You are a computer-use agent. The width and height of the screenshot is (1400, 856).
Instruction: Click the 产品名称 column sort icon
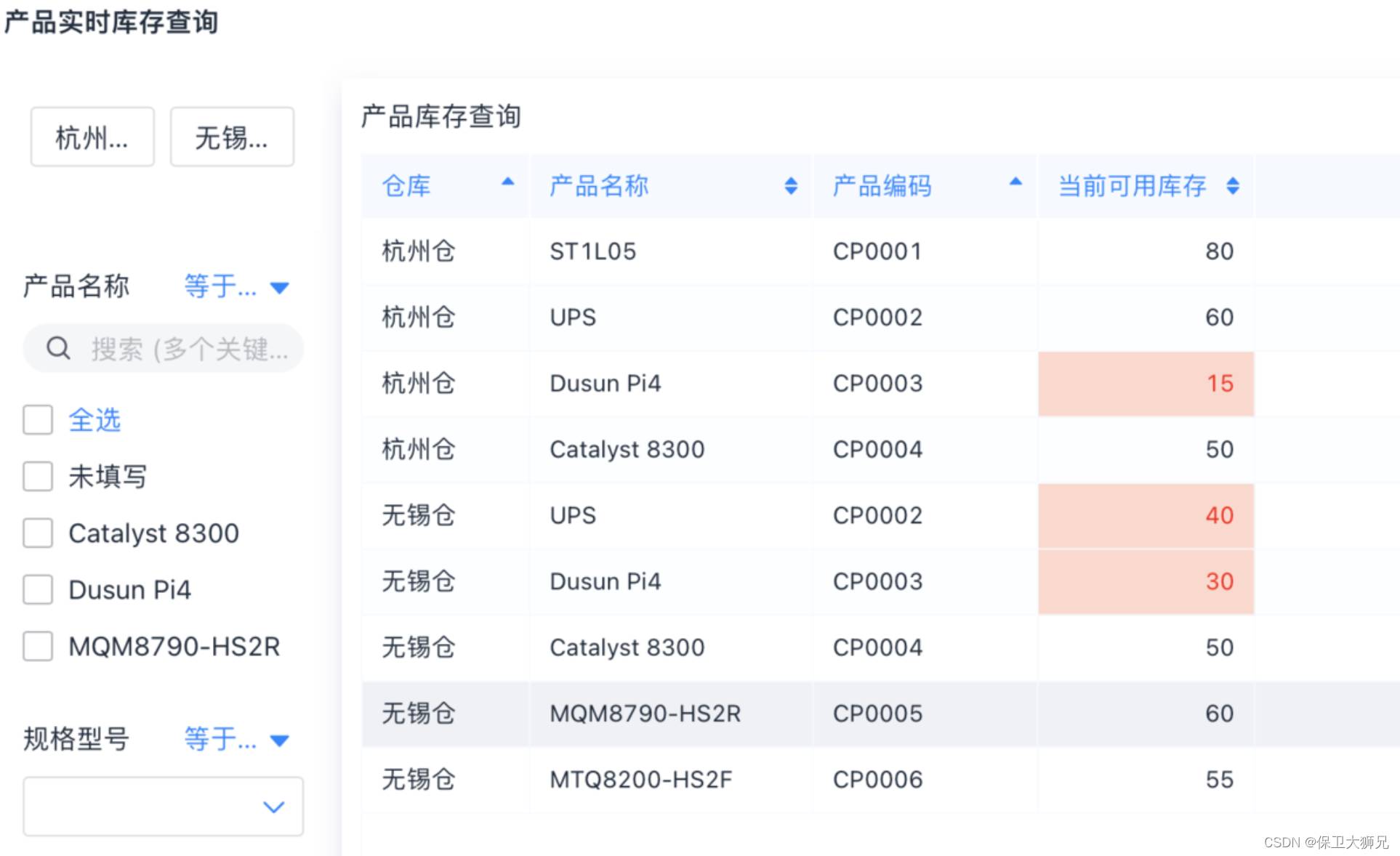tap(791, 186)
